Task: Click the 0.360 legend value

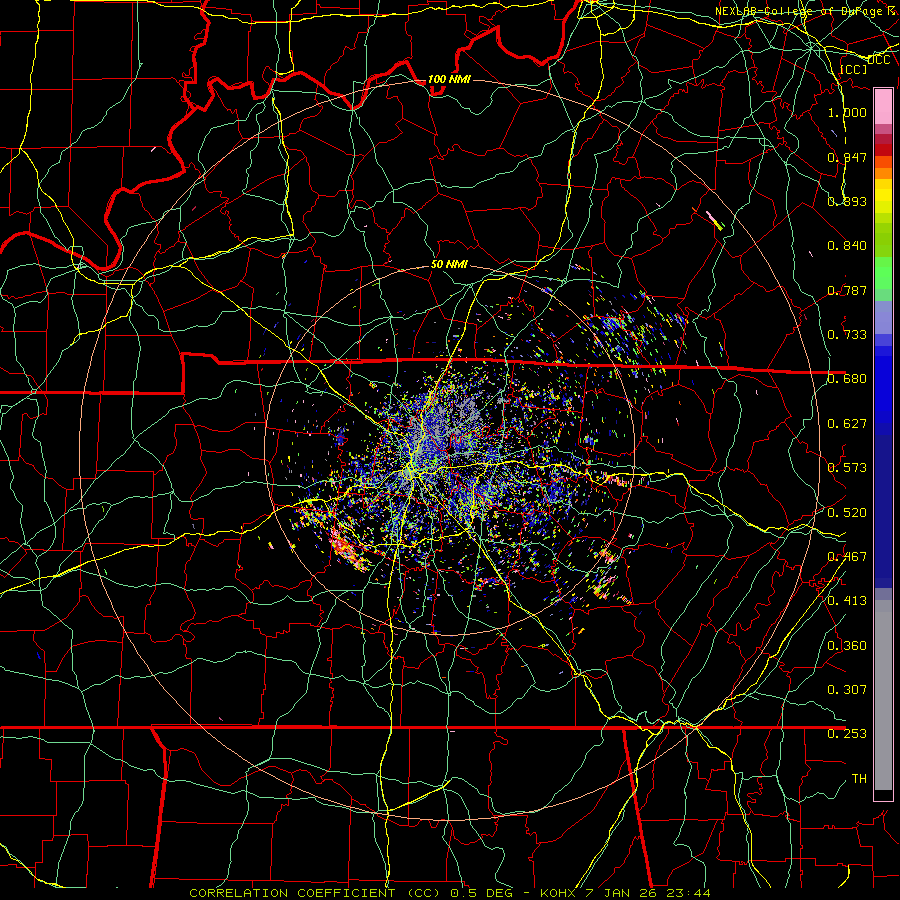Action: coord(847,646)
